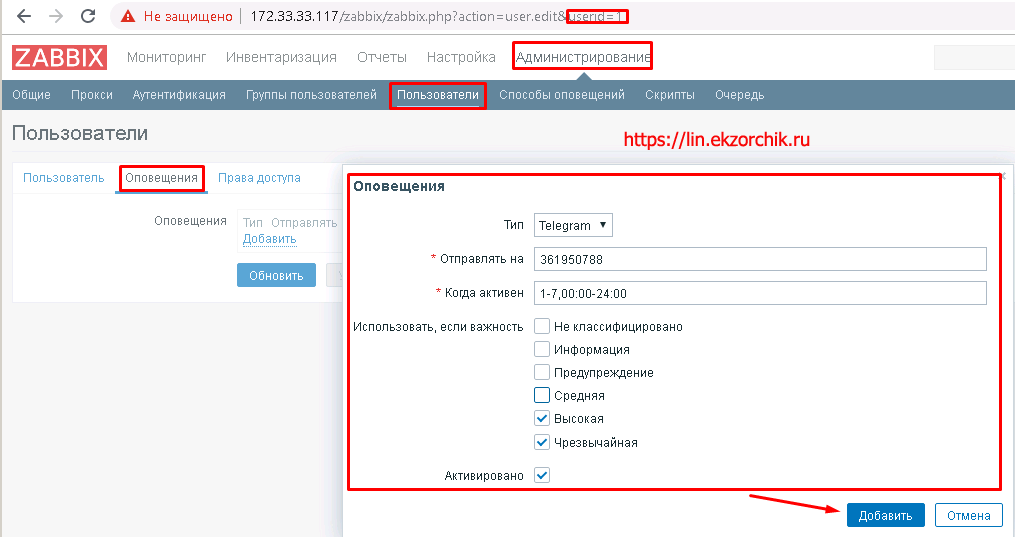Switch to the Права доступа tab
Image resolution: width=1015 pixels, height=537 pixels.
pos(259,178)
